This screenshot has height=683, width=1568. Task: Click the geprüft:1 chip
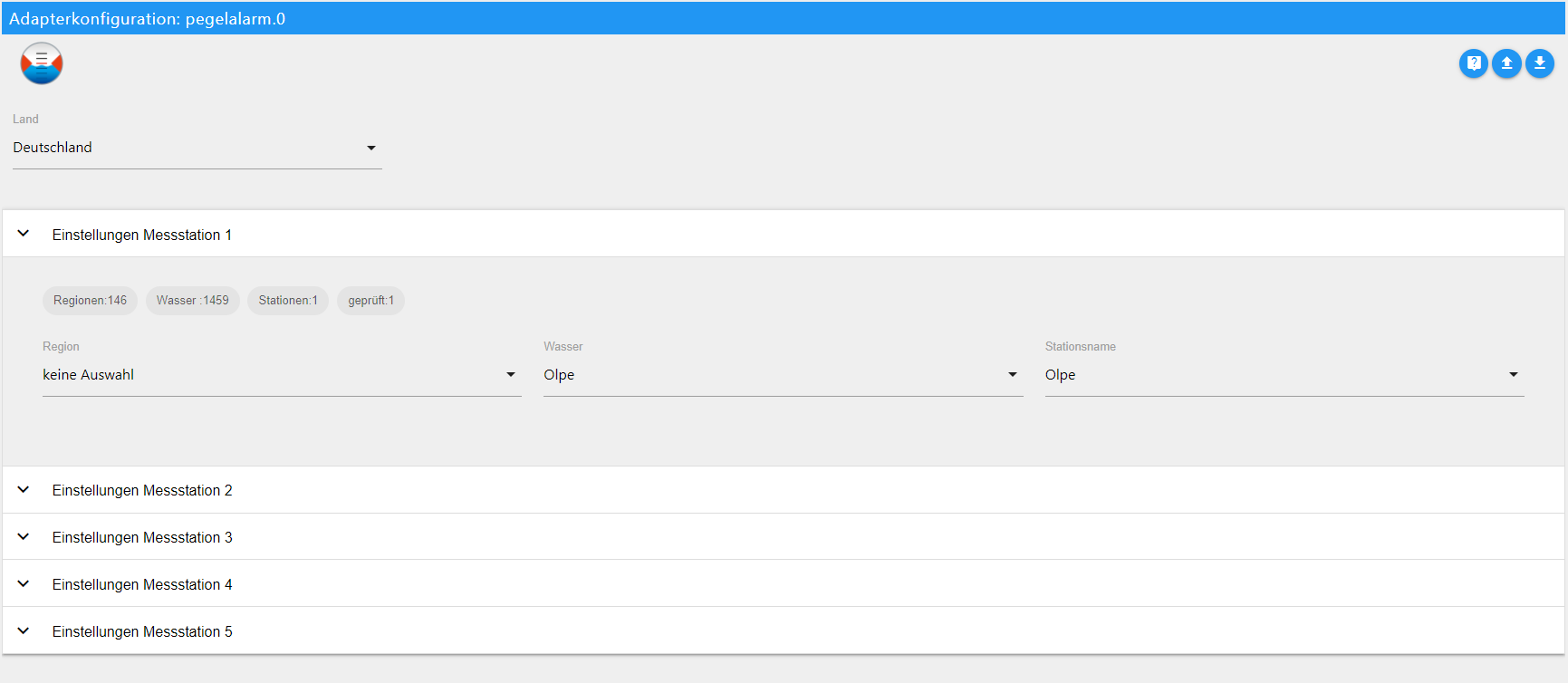tap(370, 301)
